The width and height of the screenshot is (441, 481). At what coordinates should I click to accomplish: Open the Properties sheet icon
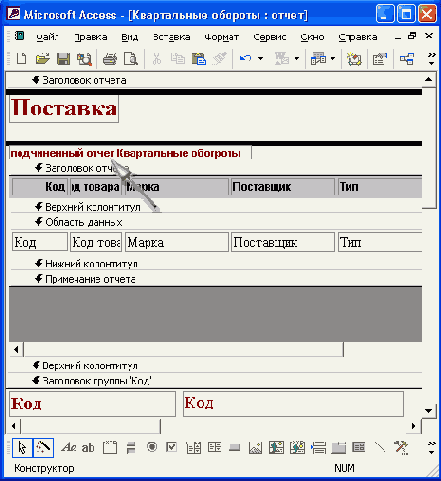tap(379, 59)
